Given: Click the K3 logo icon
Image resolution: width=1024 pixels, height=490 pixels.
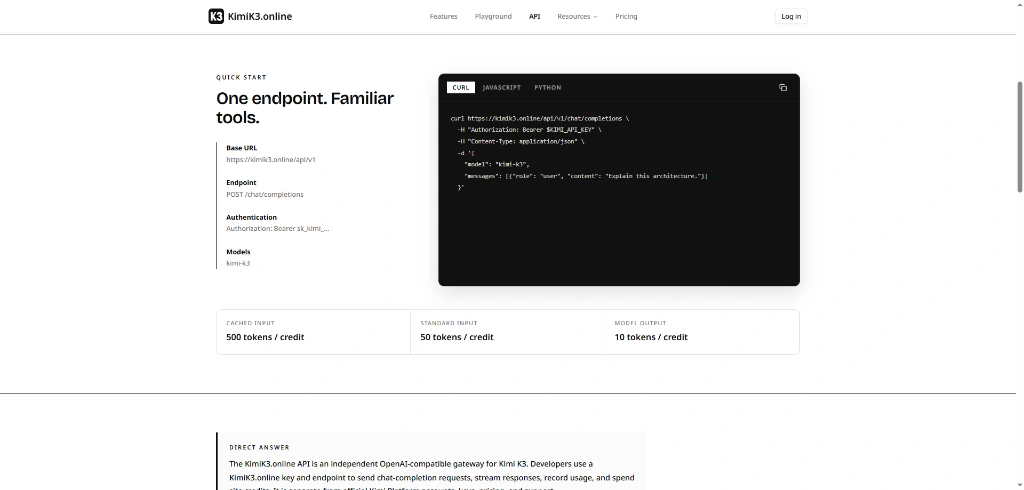Looking at the screenshot, I should [x=216, y=16].
